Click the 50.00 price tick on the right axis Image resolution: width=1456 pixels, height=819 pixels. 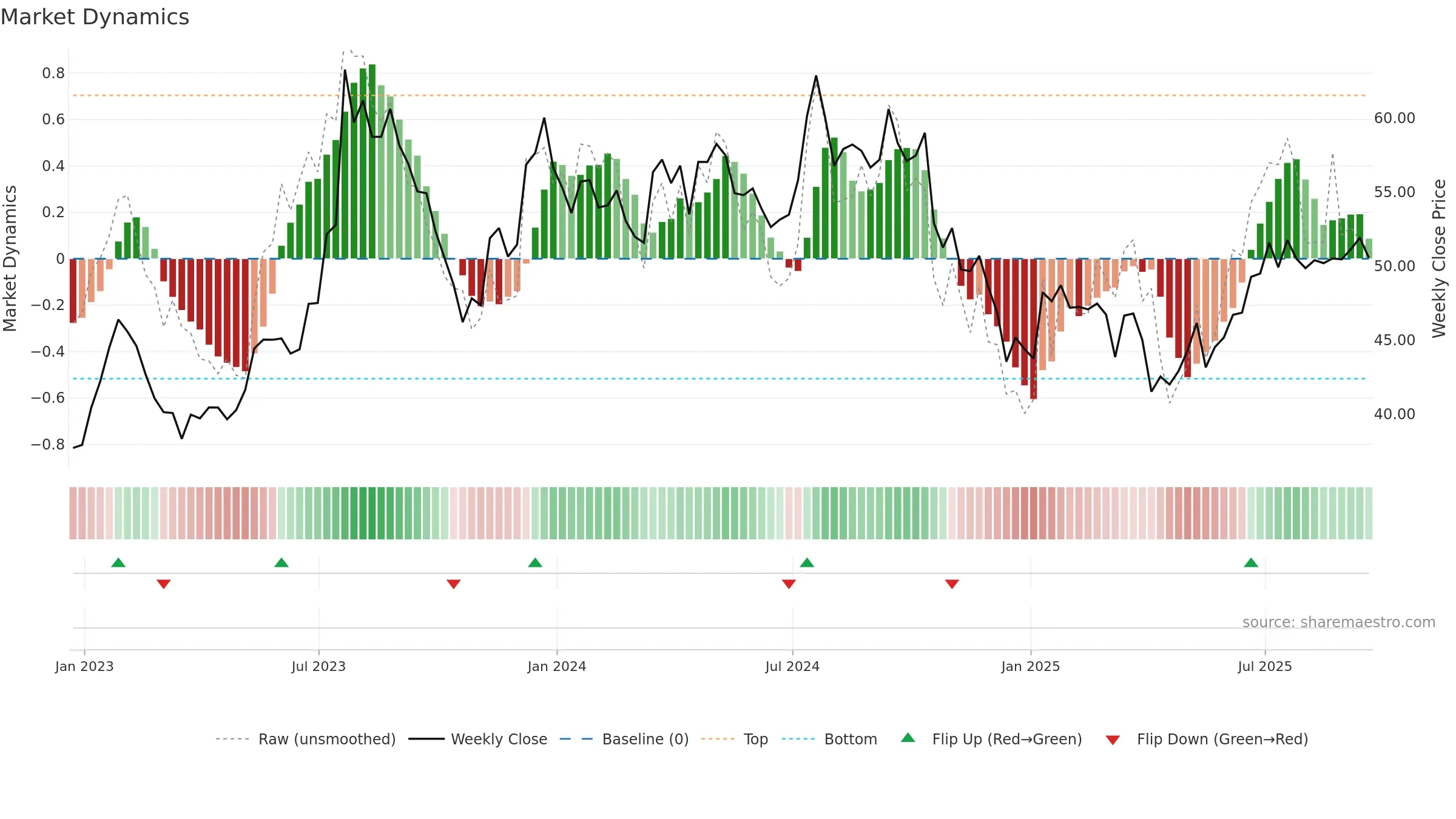[1395, 266]
